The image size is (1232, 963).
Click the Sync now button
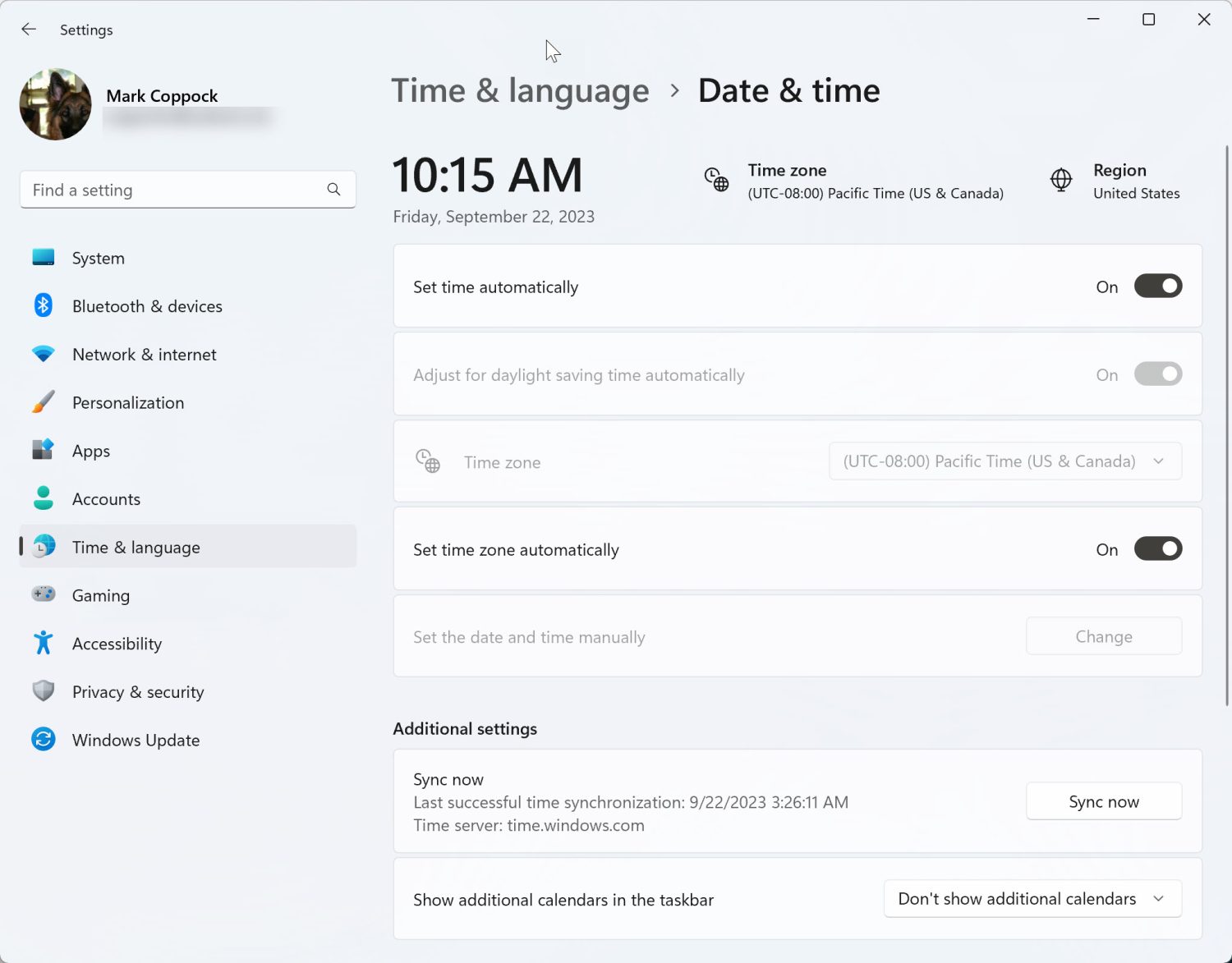(1104, 801)
